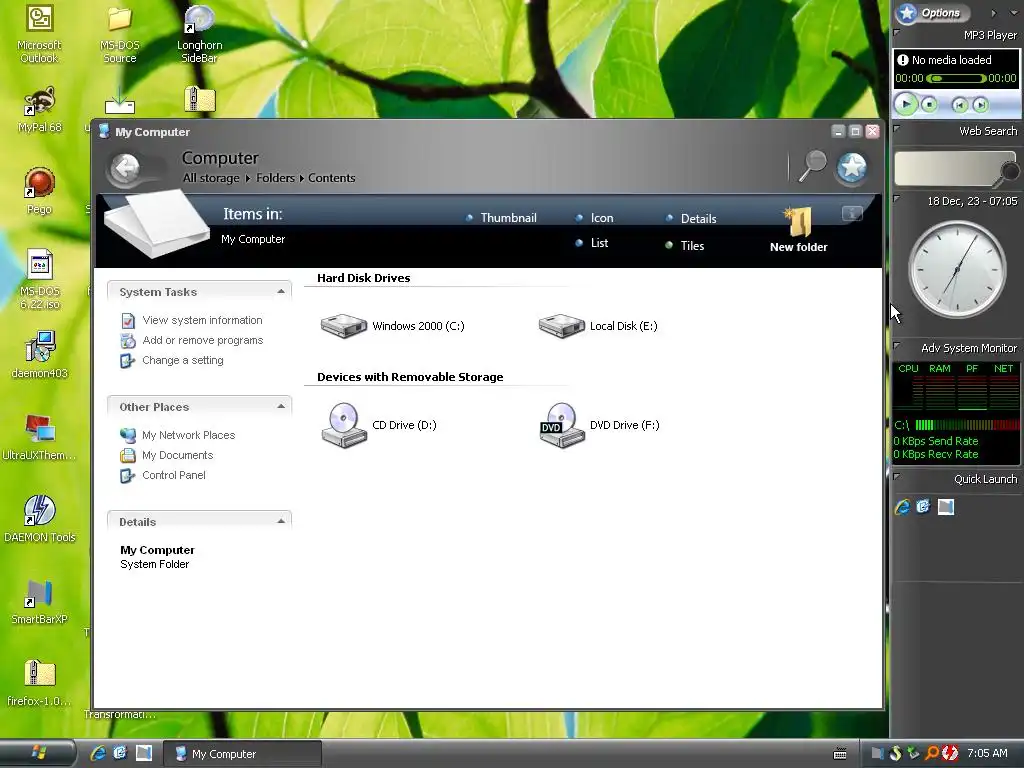Select firefox-1.0... archive on desktop
Screen dimensions: 1024x768
click(x=39, y=683)
